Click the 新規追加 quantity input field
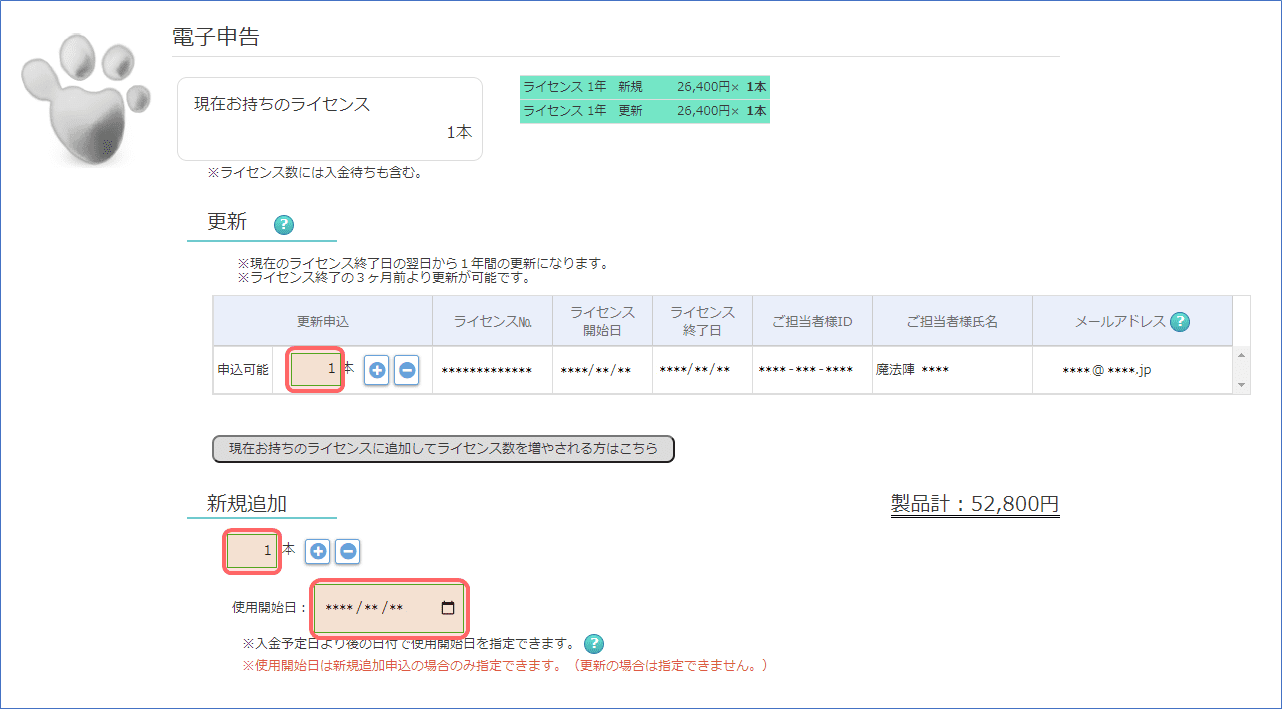Screen dimensions: 1282x709 pyautogui.click(x=252, y=551)
